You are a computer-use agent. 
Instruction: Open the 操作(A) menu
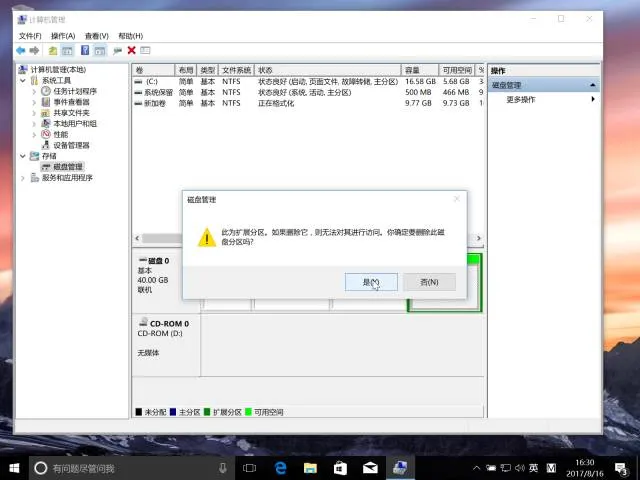[63, 36]
